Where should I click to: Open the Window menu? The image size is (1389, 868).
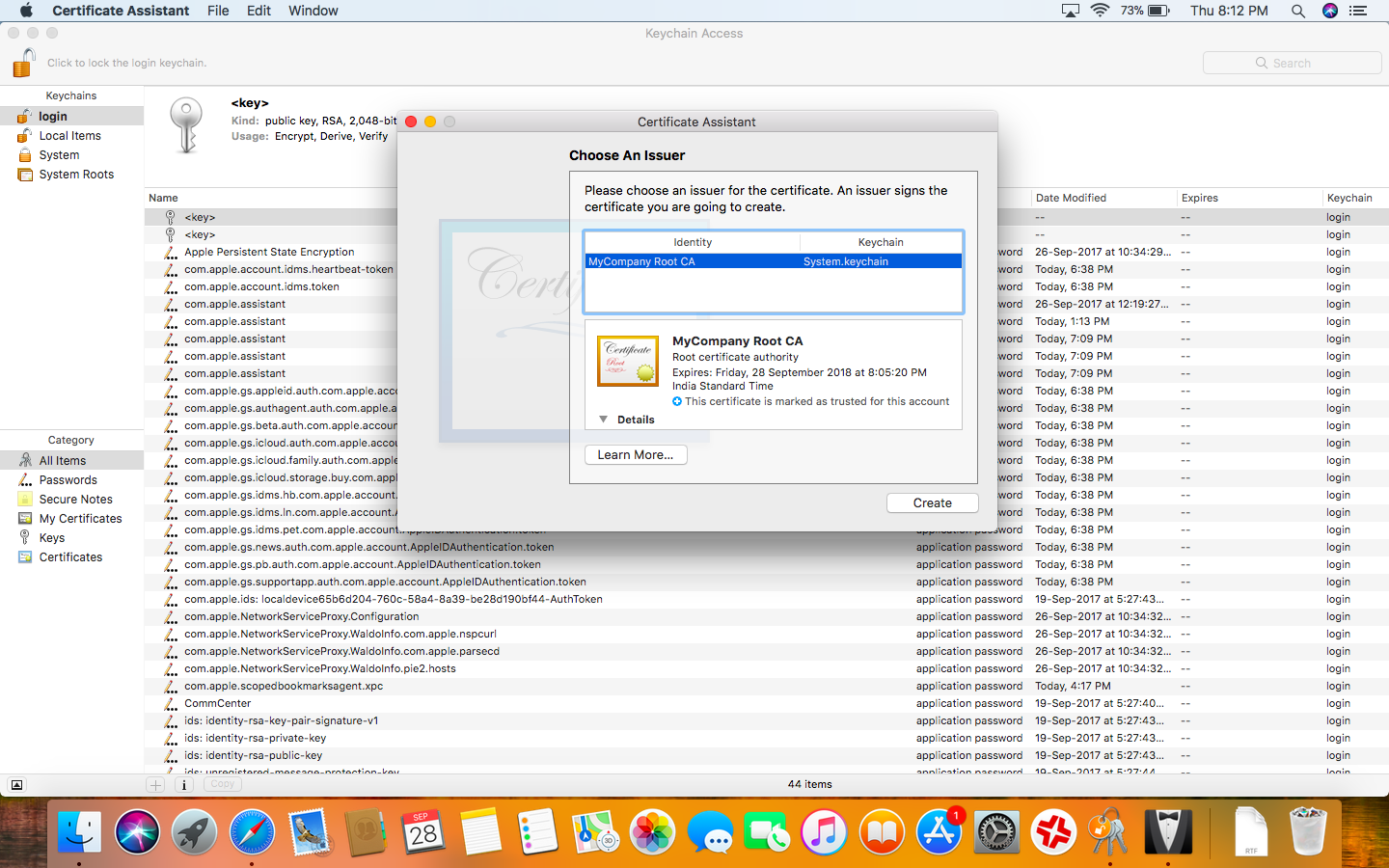tap(313, 11)
